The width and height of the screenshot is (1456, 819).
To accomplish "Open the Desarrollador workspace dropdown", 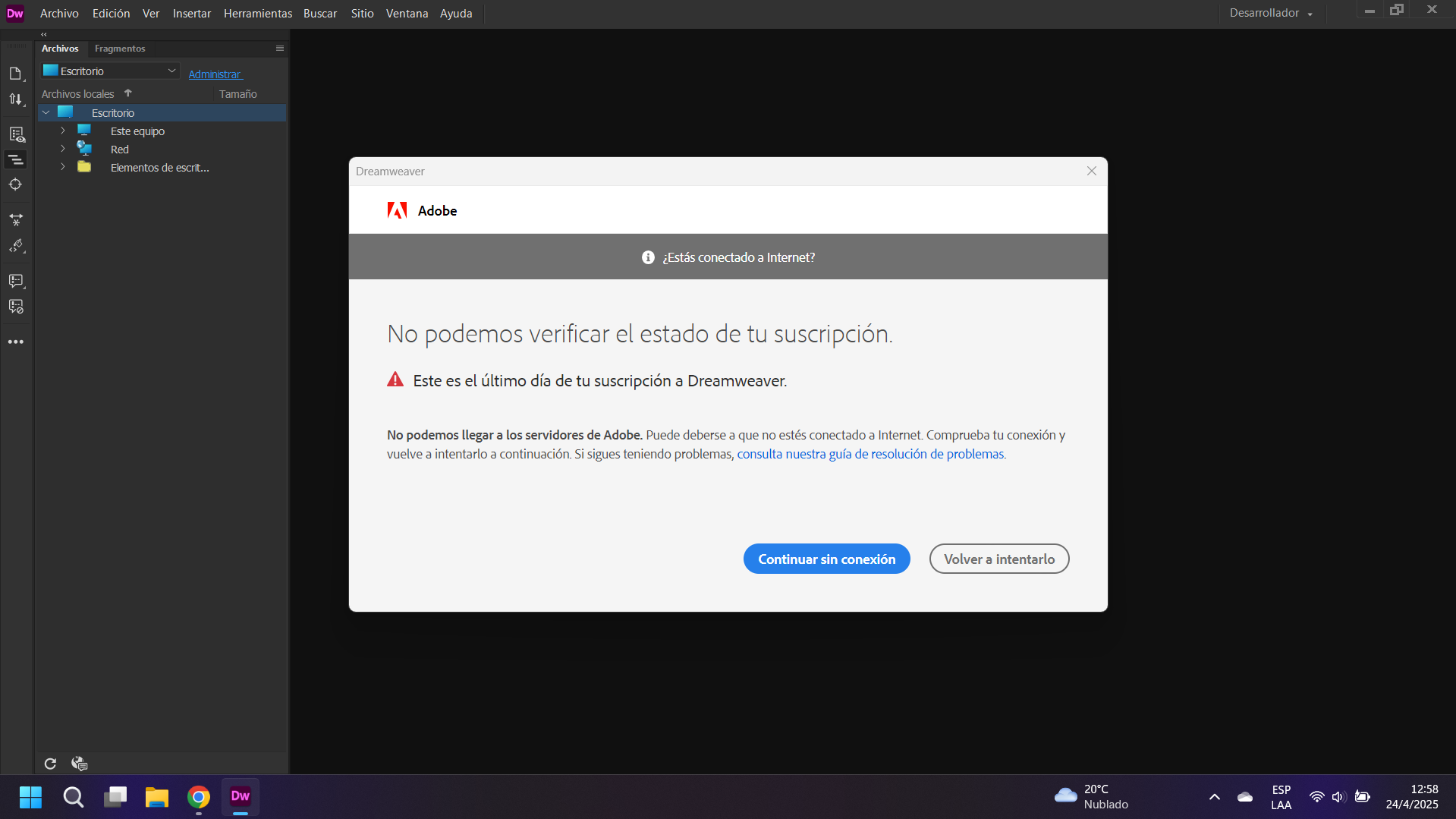I will [1270, 13].
